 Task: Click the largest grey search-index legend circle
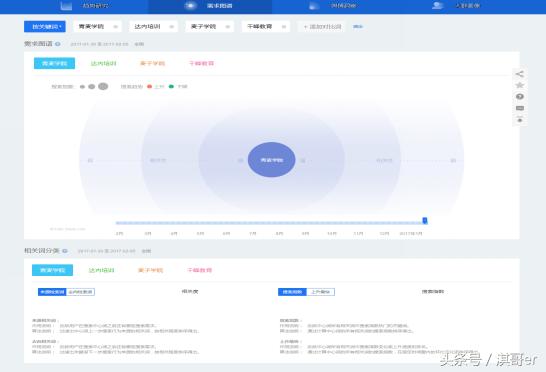point(103,86)
